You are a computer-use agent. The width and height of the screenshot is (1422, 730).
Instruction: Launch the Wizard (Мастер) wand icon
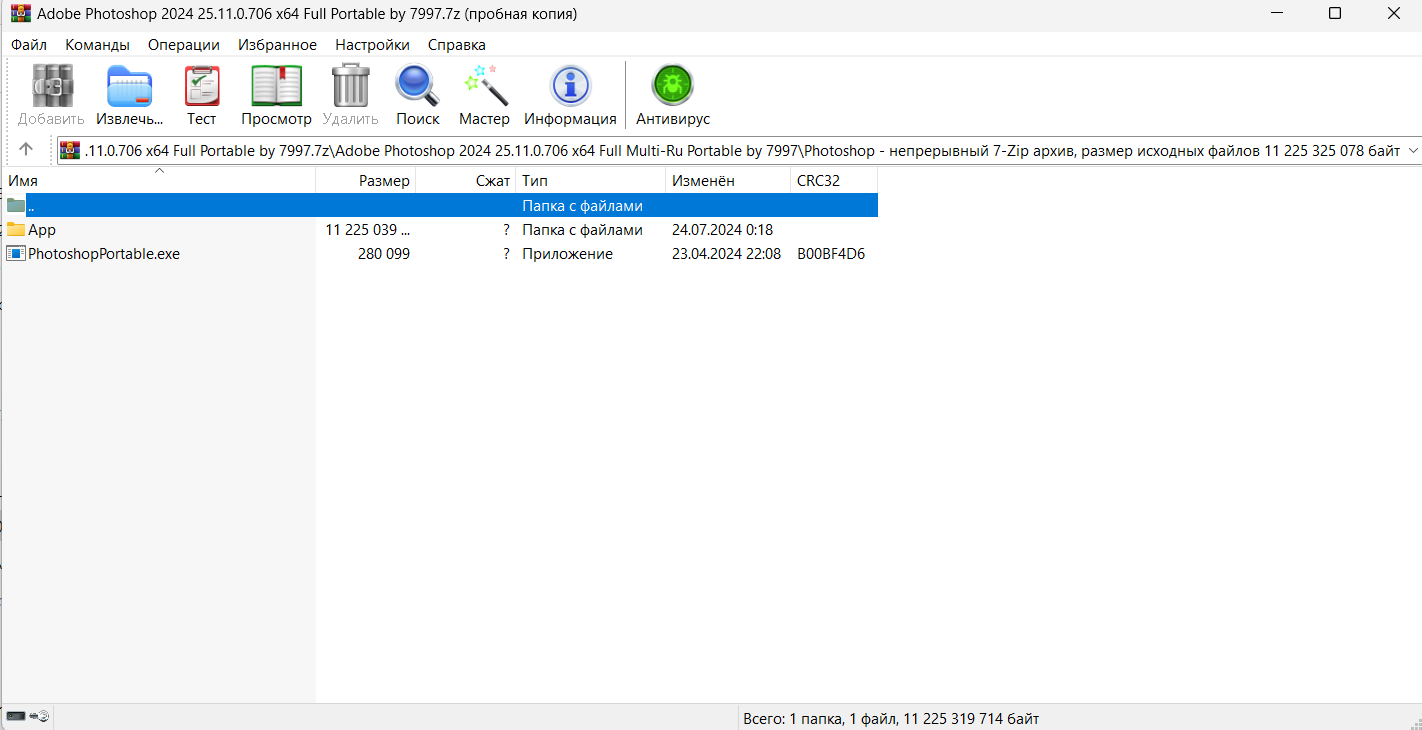pyautogui.click(x=486, y=86)
